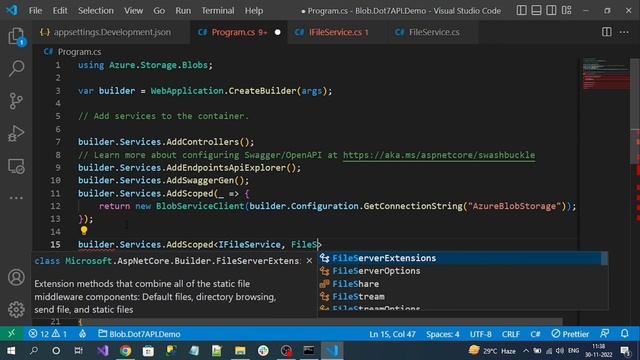Select the FileServerExtensions suggestion
Image resolution: width=640 pixels, height=360 pixels.
click(460, 258)
